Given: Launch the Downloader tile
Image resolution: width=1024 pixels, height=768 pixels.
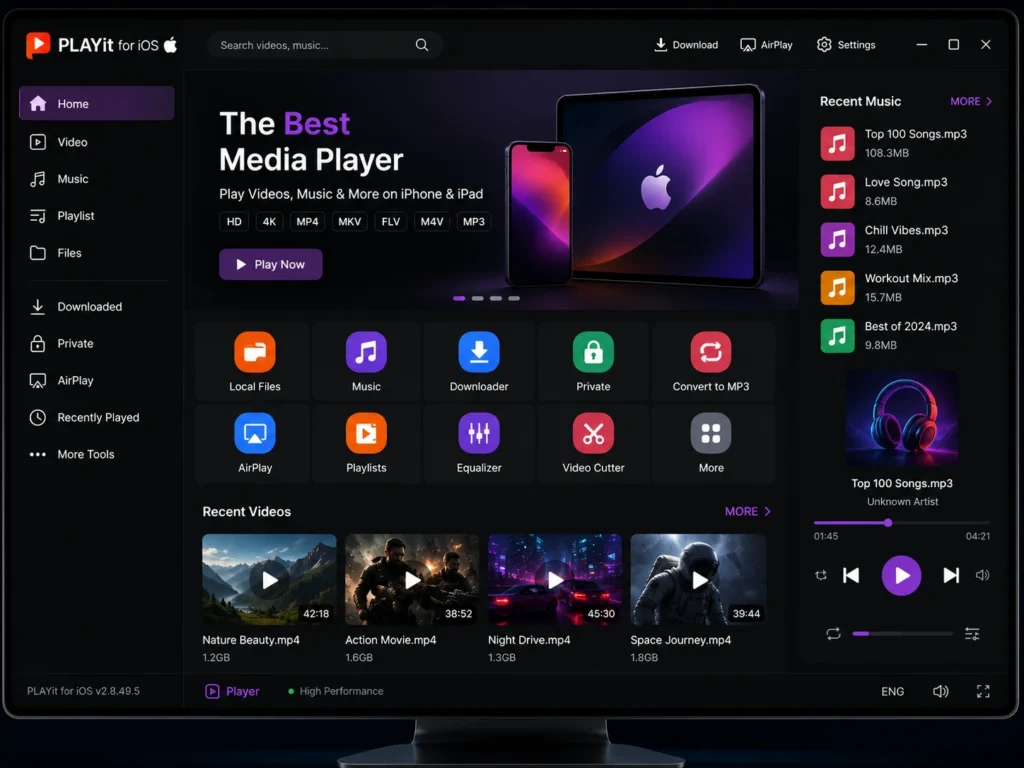Looking at the screenshot, I should point(479,361).
